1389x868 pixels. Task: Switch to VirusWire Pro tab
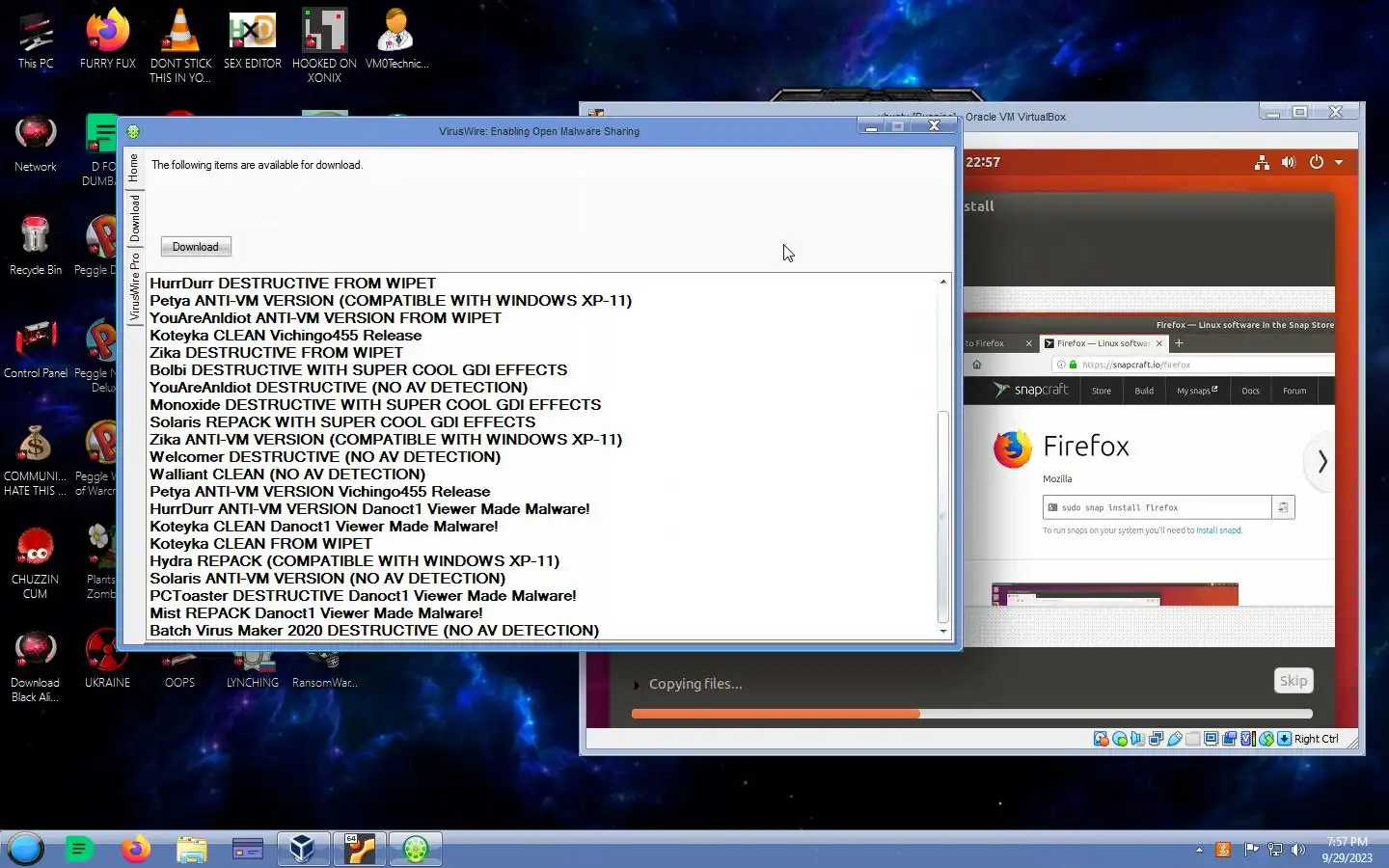coord(134,287)
